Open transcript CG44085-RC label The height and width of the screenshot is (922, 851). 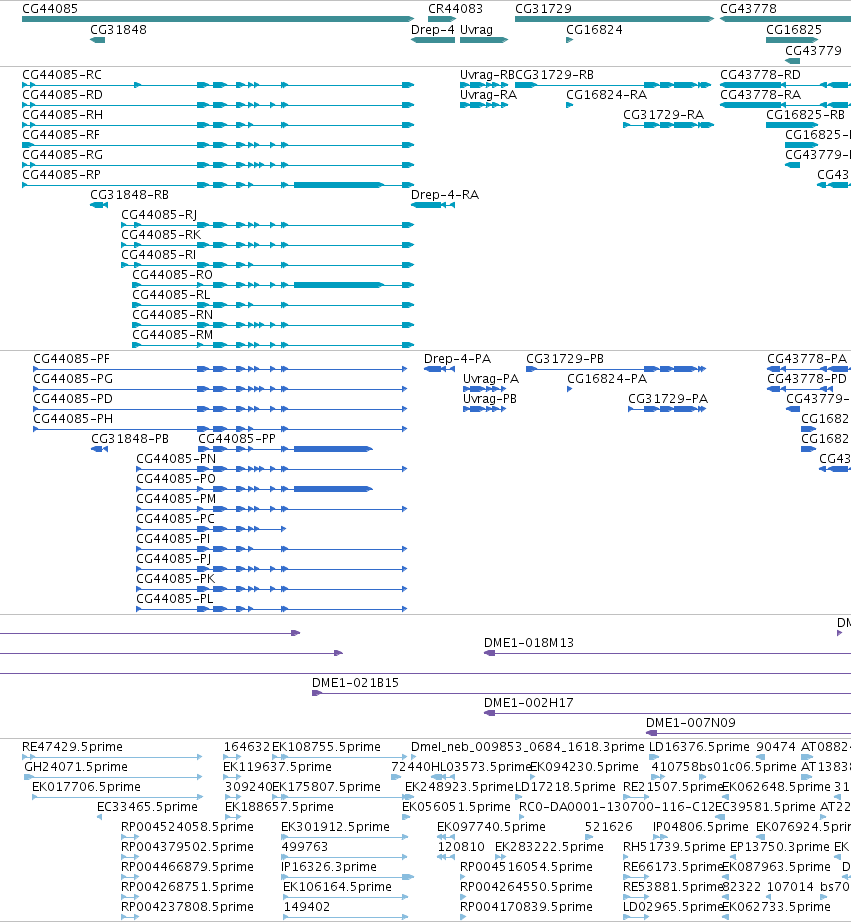62,75
